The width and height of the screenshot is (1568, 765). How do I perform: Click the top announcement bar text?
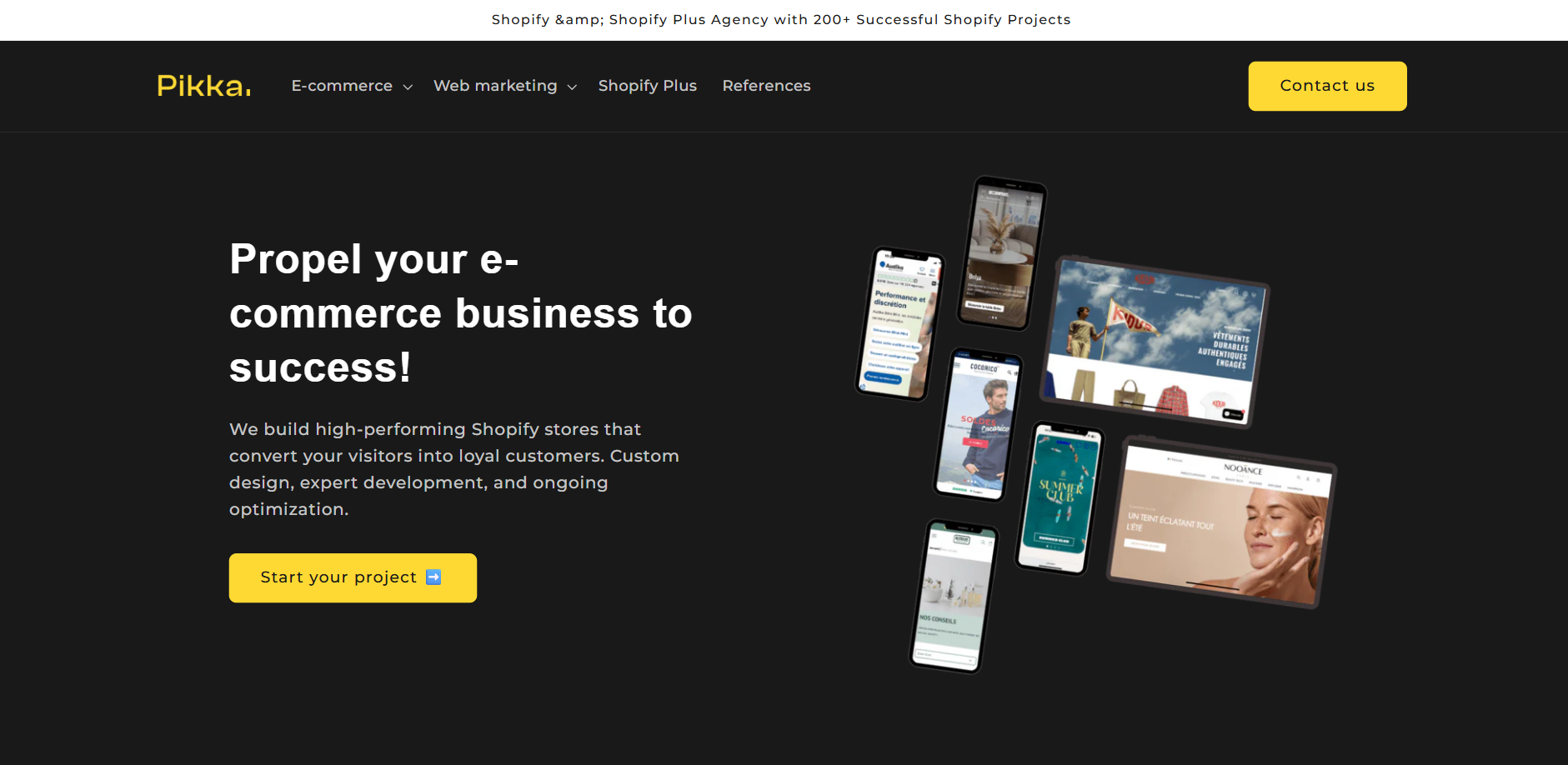[781, 19]
